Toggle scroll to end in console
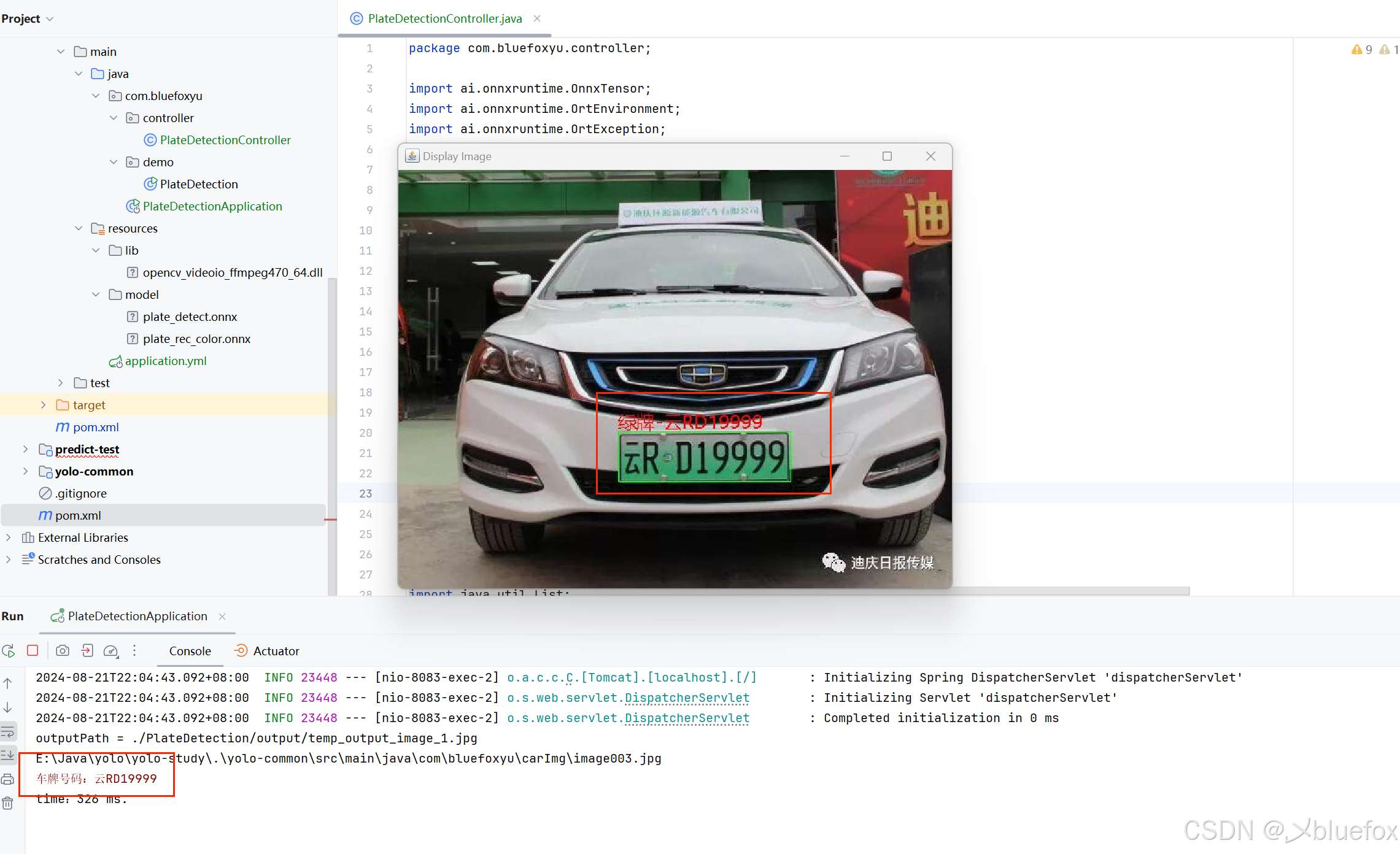 [x=8, y=755]
